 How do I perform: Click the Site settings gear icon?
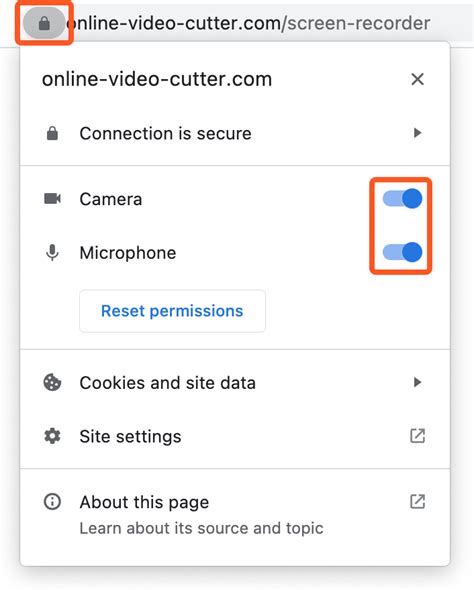tap(52, 436)
